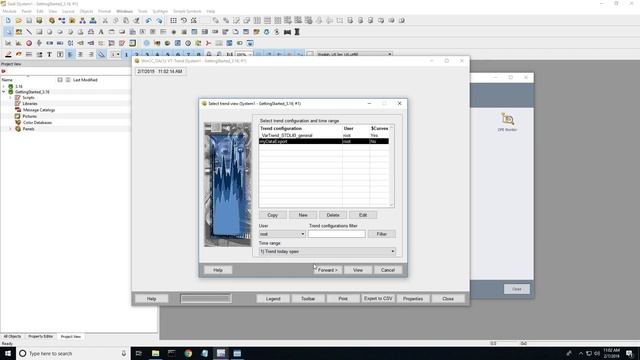Click the Windows search box

click(x=73, y=353)
